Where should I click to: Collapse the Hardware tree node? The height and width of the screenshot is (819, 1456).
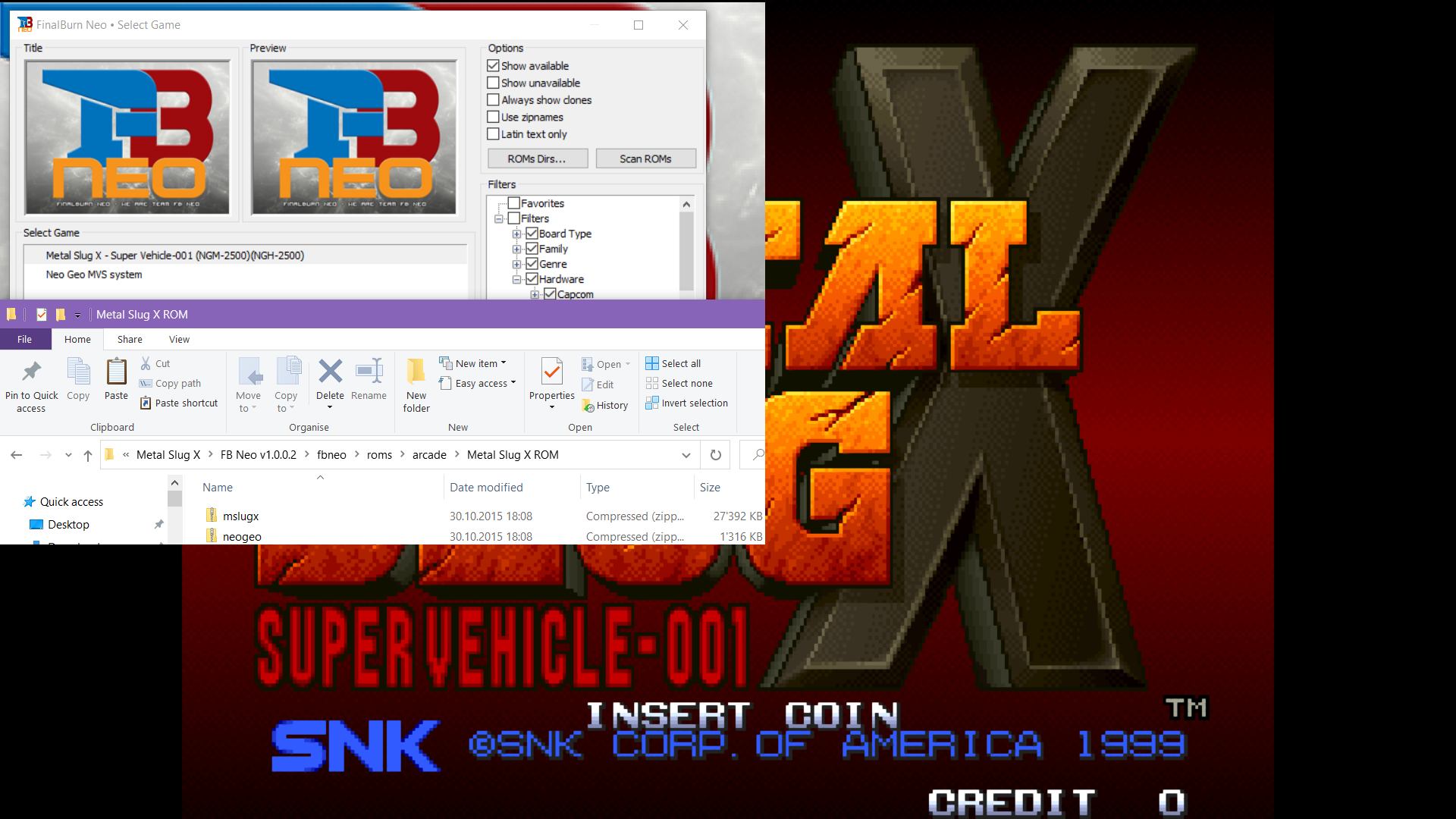516,279
